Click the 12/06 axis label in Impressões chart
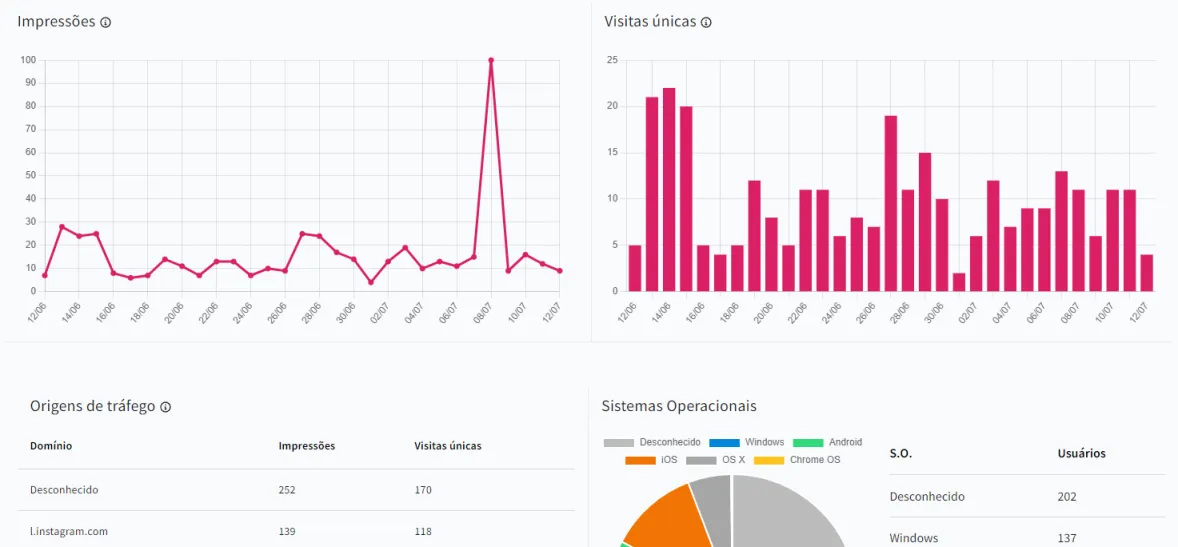Image resolution: width=1178 pixels, height=547 pixels. (x=35, y=311)
